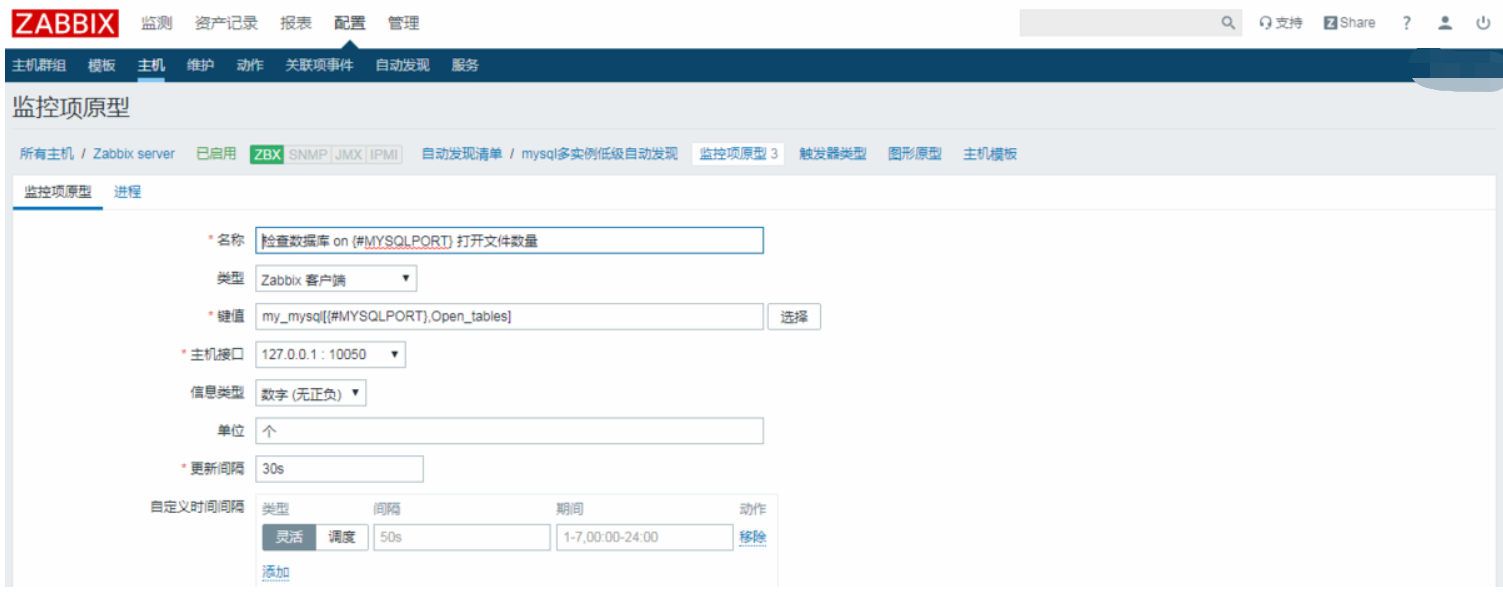1503x609 pixels.
Task: Go to 动作 submenu
Action: (250, 65)
